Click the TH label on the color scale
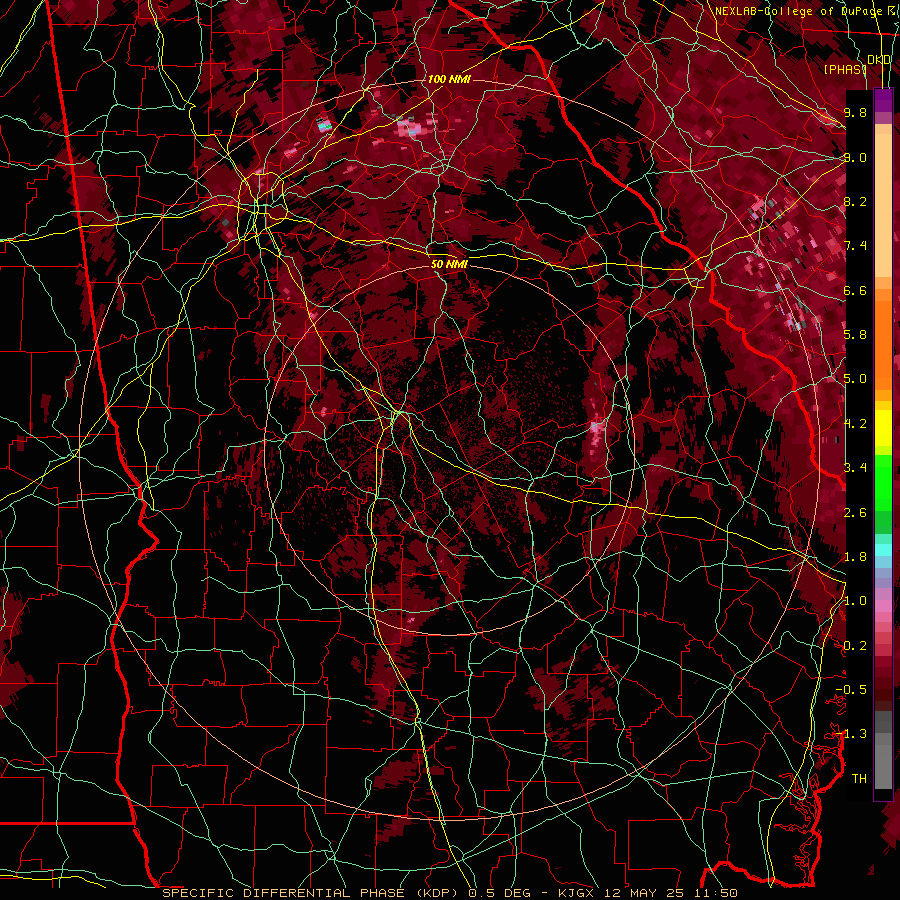Viewport: 900px width, 900px height. coord(859,779)
